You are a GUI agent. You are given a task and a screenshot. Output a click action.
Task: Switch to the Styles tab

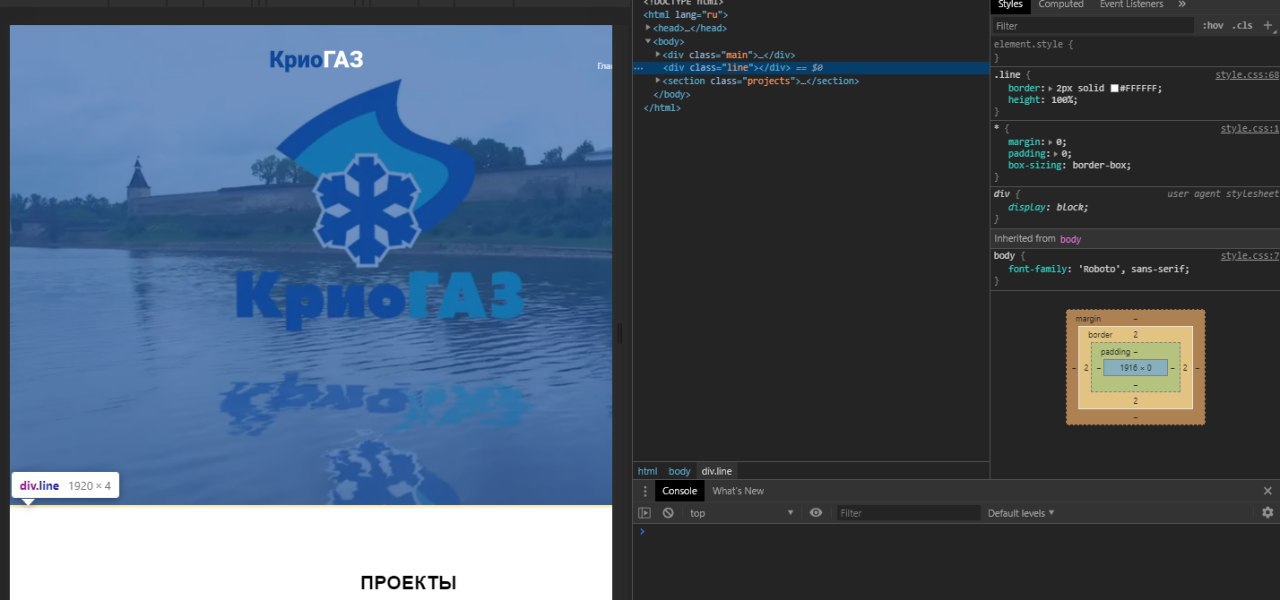(x=1010, y=5)
